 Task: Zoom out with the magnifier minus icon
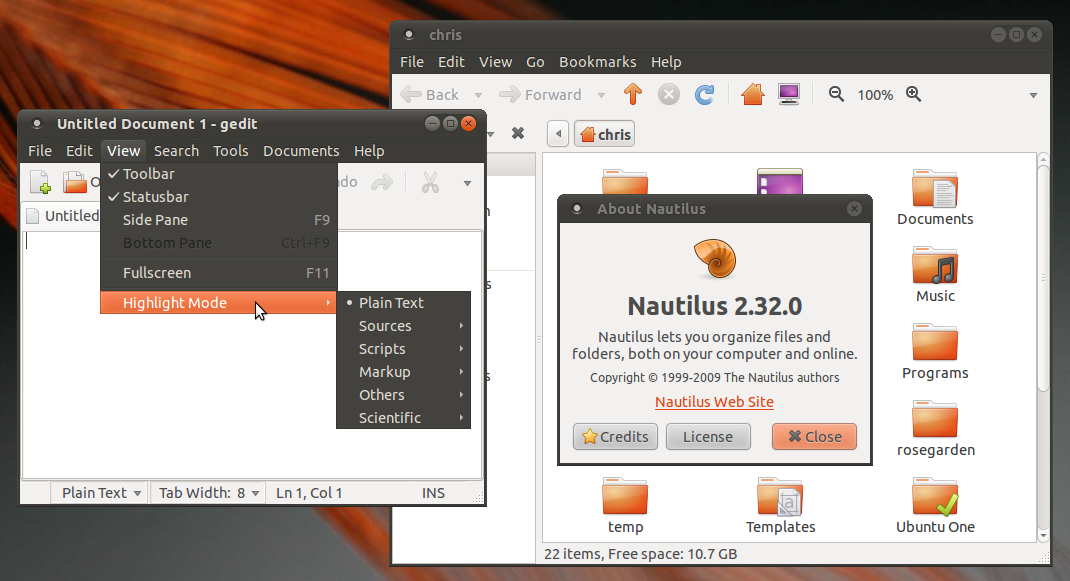pos(836,94)
